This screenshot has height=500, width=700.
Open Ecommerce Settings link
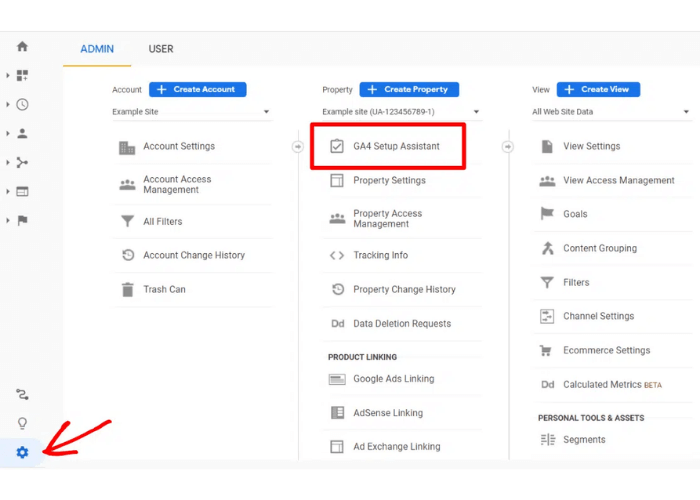607,350
